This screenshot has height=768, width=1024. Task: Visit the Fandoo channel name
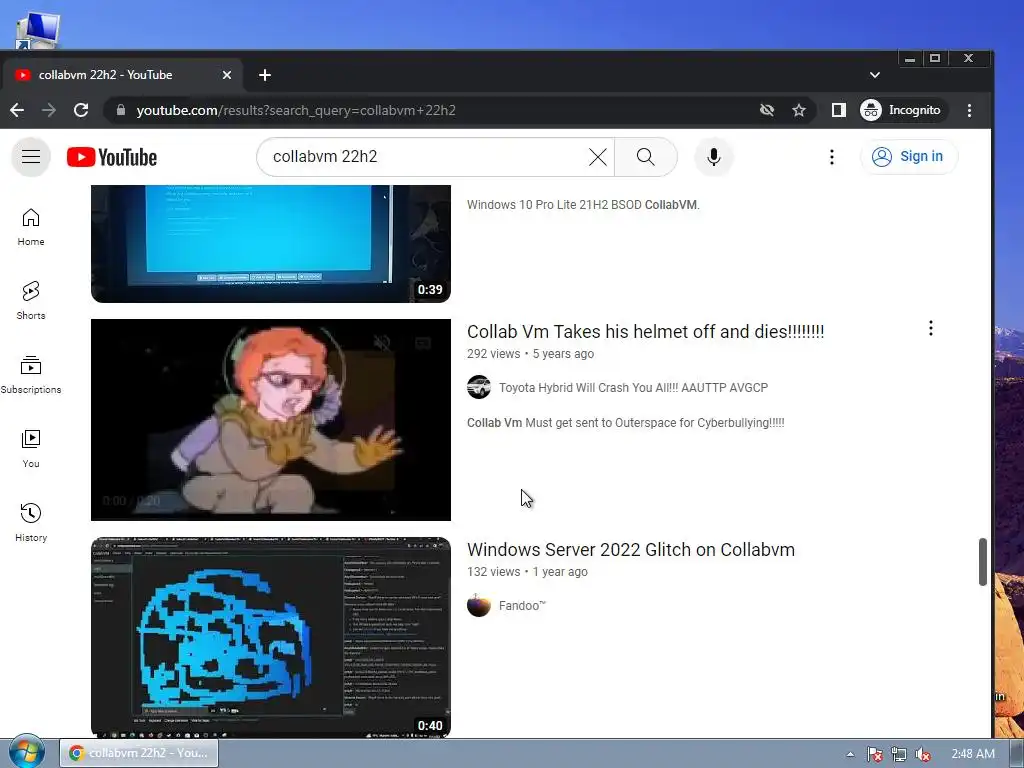(522, 606)
